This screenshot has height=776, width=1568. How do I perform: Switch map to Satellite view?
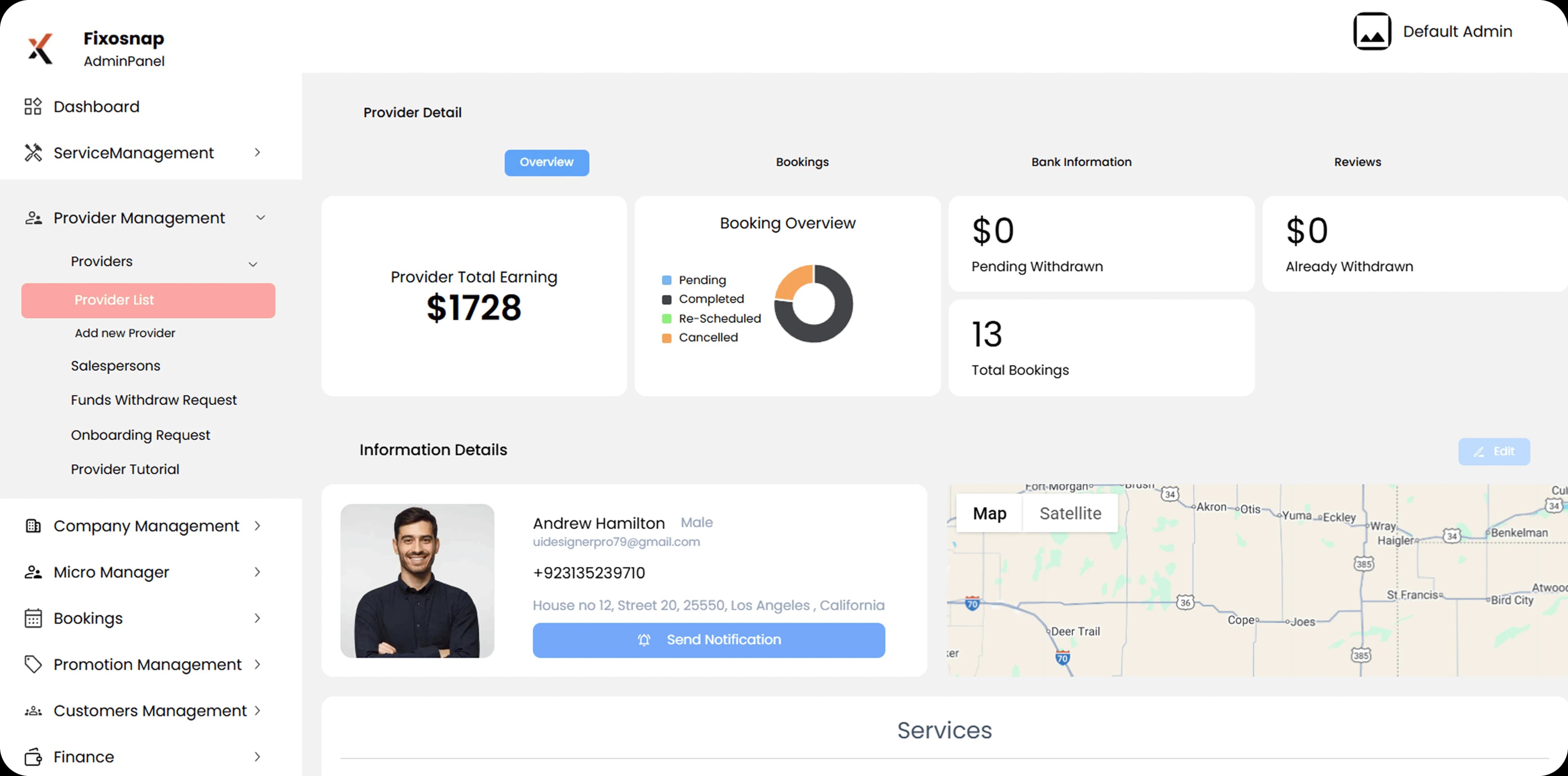click(x=1070, y=513)
